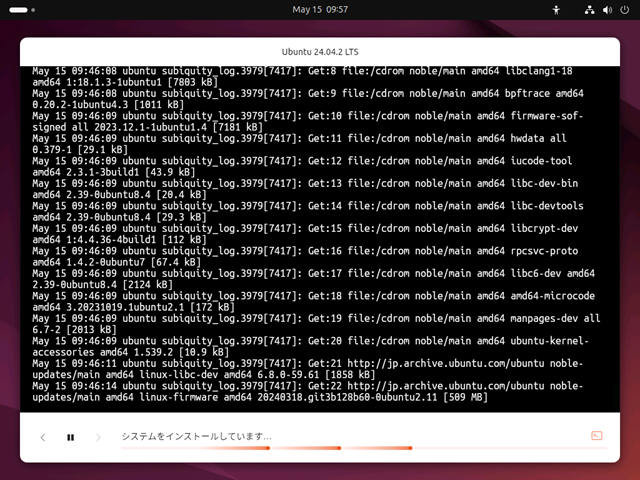Select the Get:11 hwdata log line
Image resolution: width=640 pixels, height=480 pixels.
click(x=300, y=144)
